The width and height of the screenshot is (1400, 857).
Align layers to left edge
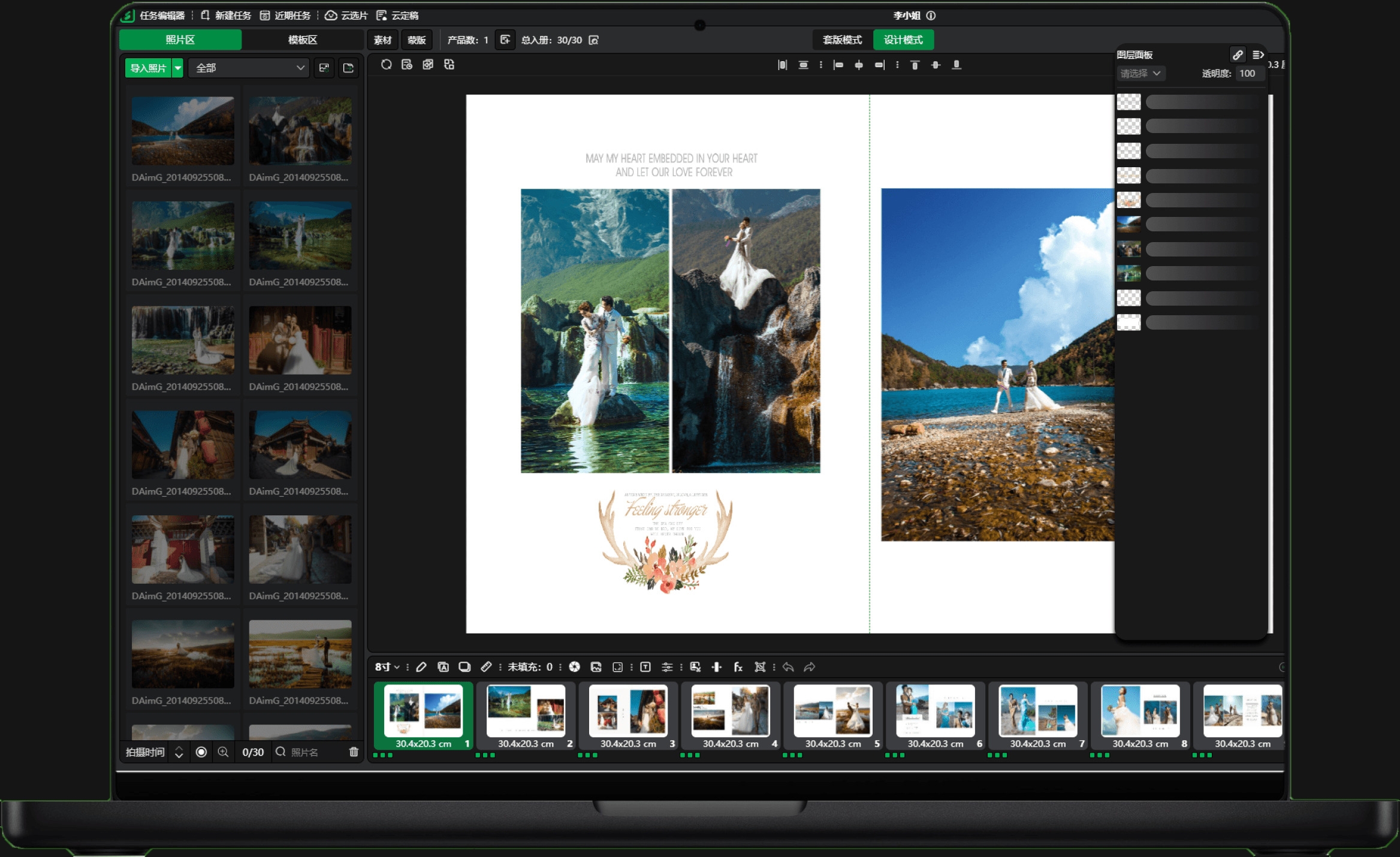click(838, 65)
